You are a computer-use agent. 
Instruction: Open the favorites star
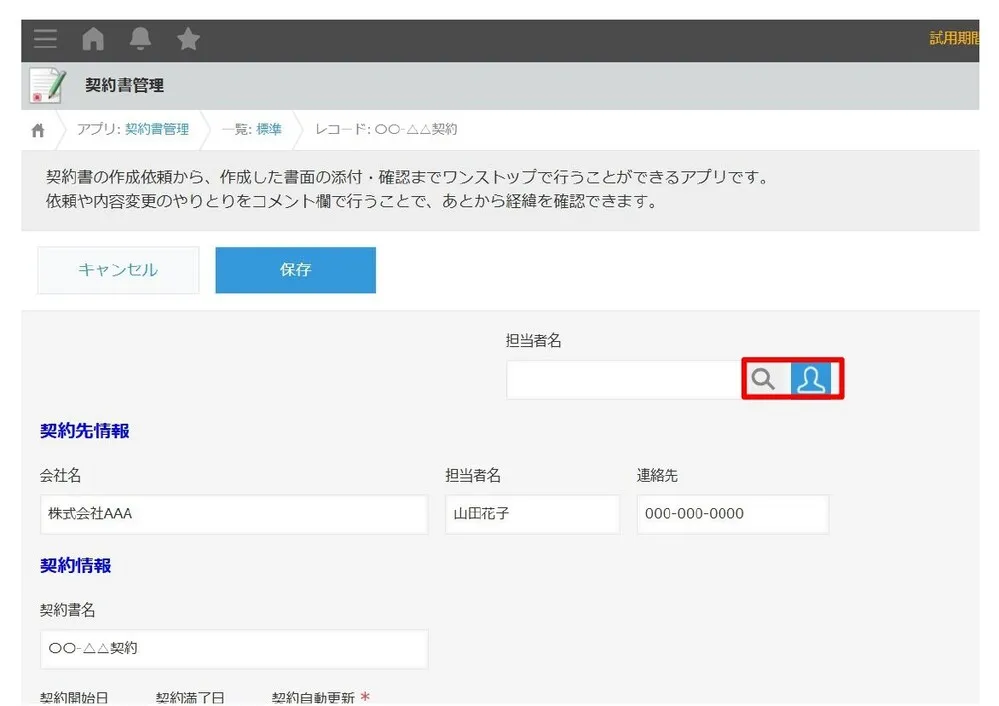[187, 38]
